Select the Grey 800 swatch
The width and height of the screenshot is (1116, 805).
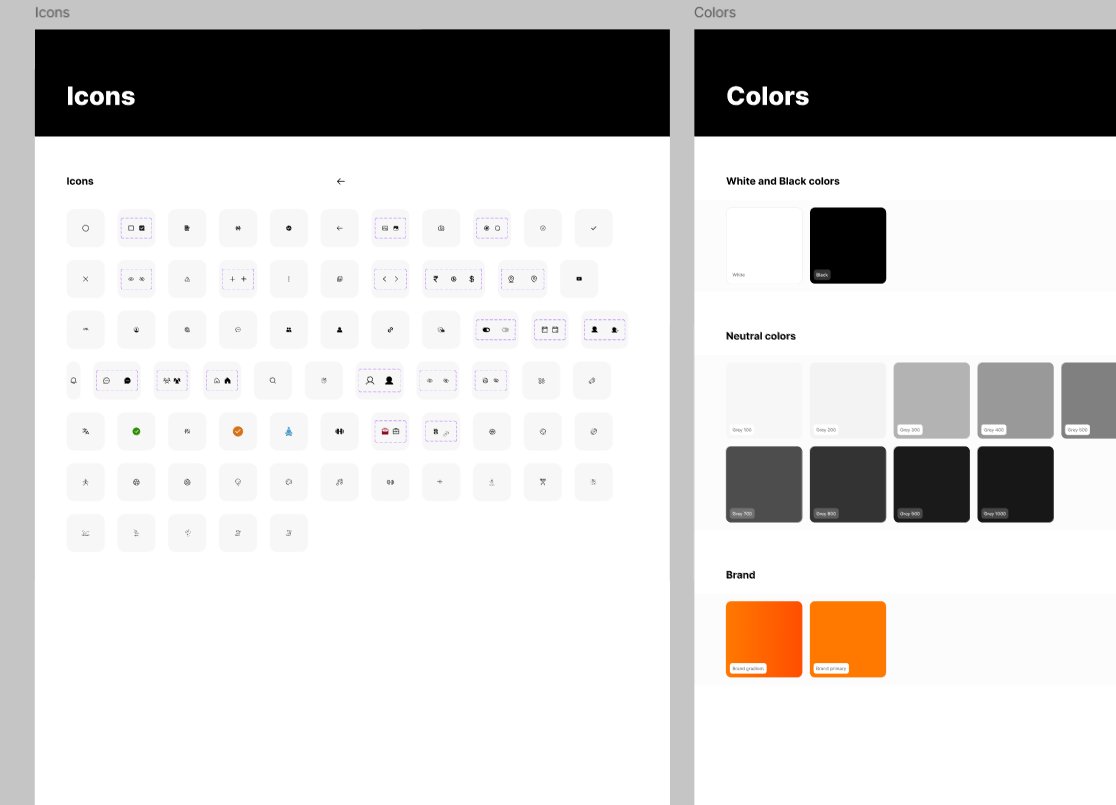[x=848, y=485]
